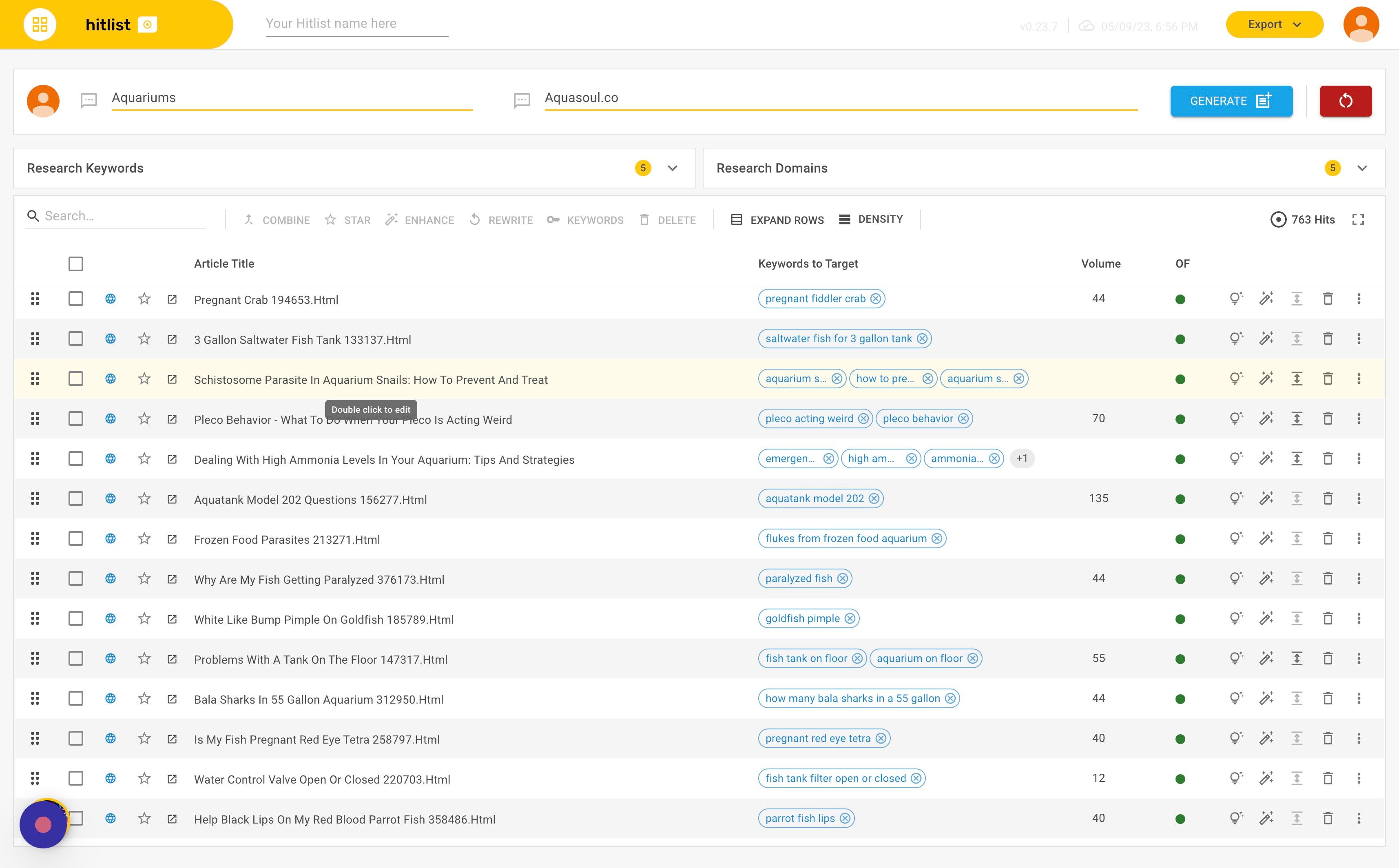Star the Pregnant Crab 194653 article
1399x868 pixels.
tap(144, 299)
